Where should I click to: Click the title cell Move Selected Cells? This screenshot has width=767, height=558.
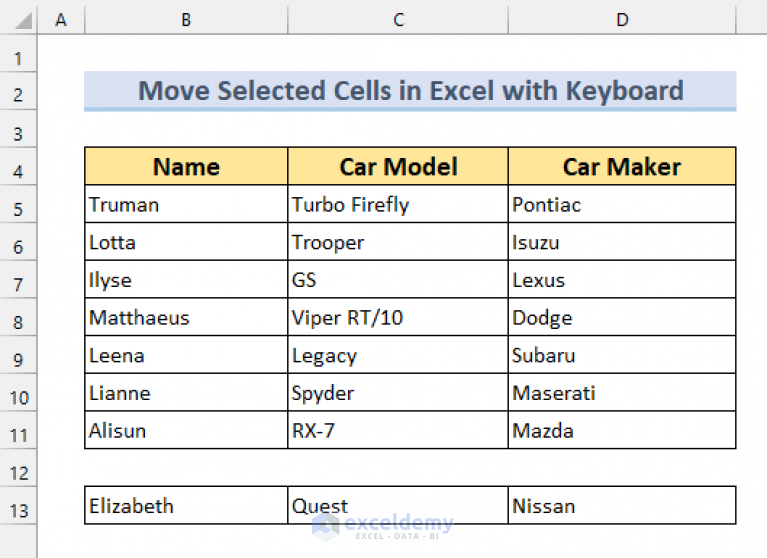click(x=410, y=91)
